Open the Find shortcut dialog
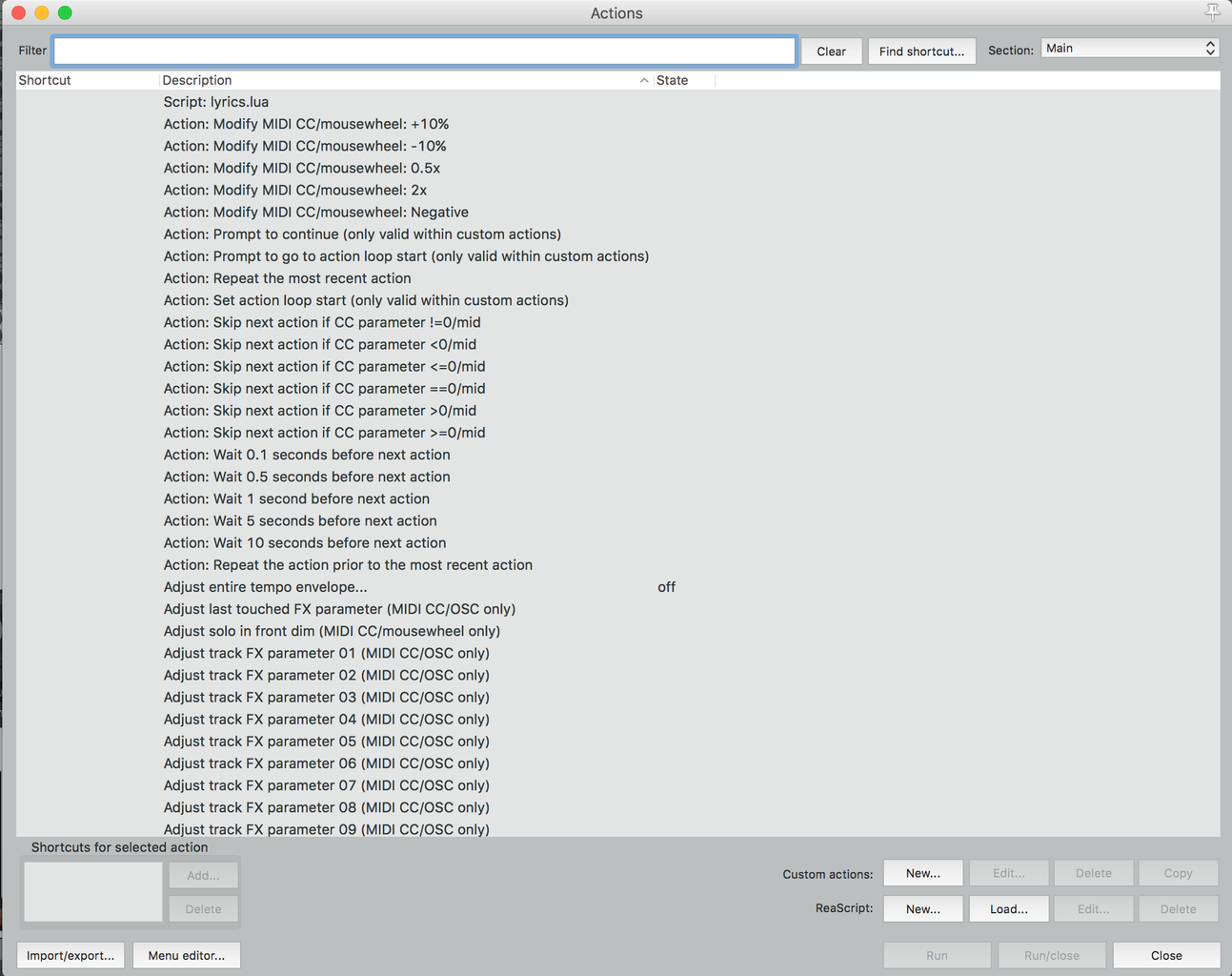1232x976 pixels. point(921,51)
